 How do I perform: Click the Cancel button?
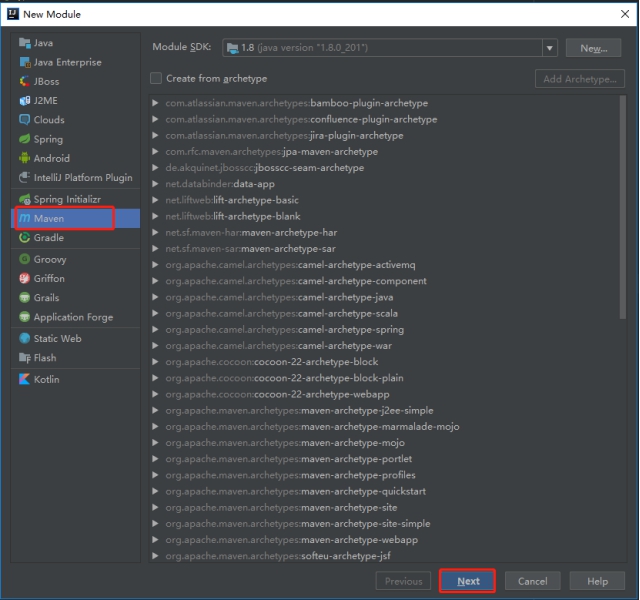[532, 581]
